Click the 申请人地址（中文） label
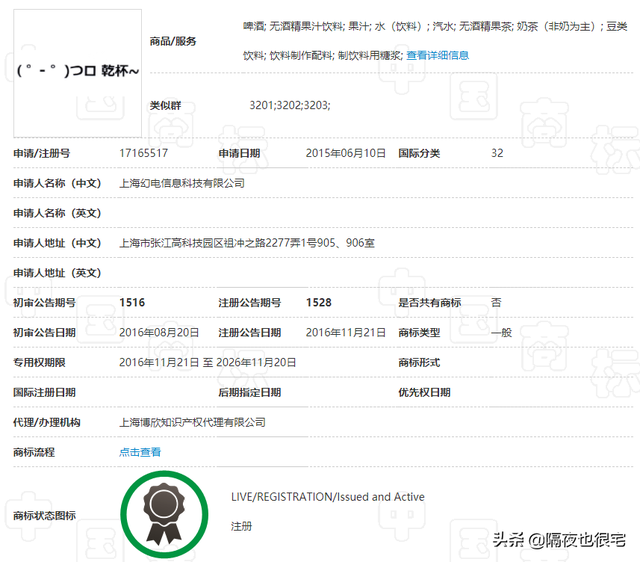 [x=57, y=243]
